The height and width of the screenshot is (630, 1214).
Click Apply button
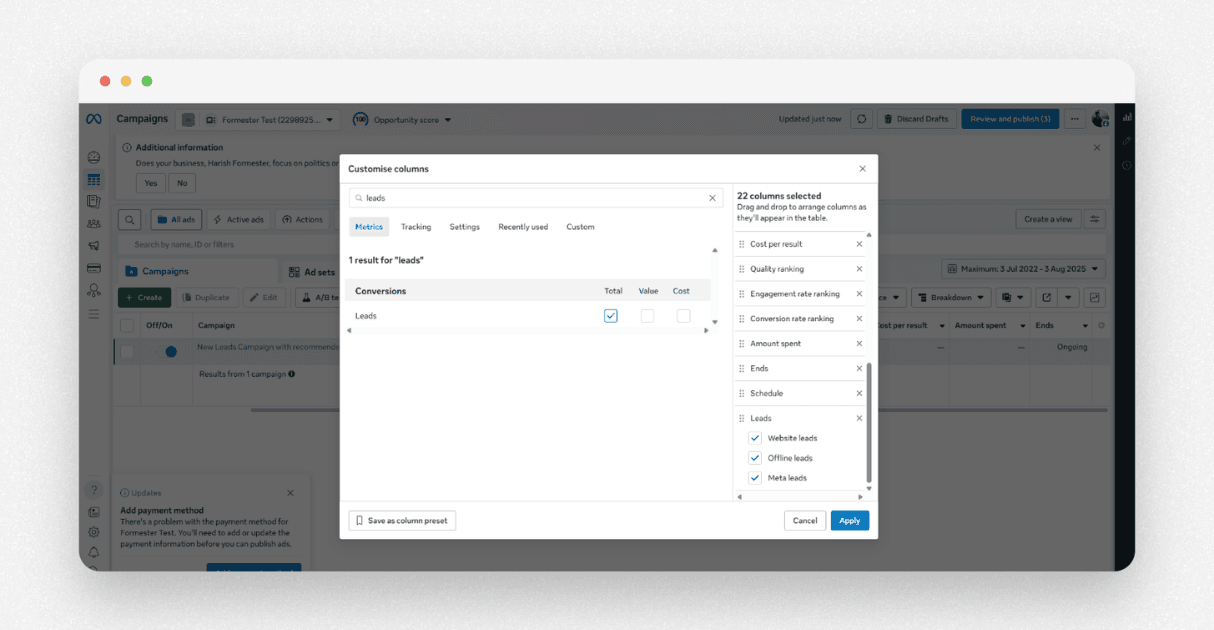click(850, 520)
